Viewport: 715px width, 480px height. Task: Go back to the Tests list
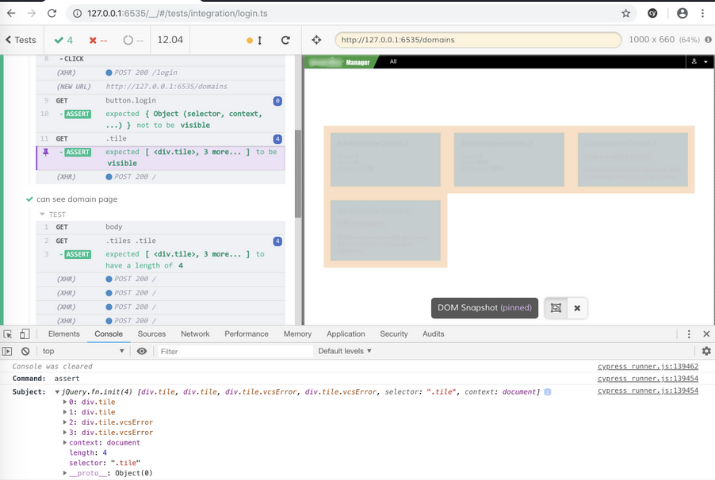pos(20,40)
